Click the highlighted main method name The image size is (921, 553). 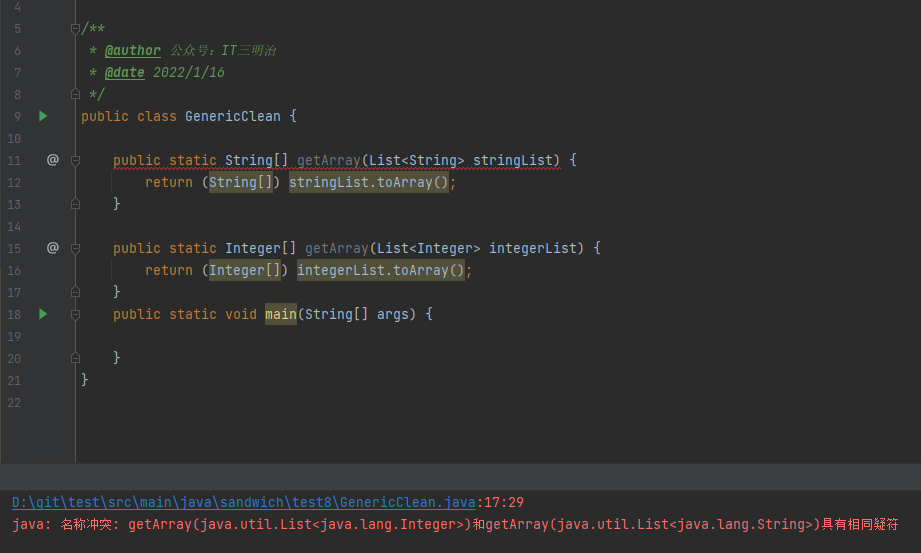pos(281,314)
